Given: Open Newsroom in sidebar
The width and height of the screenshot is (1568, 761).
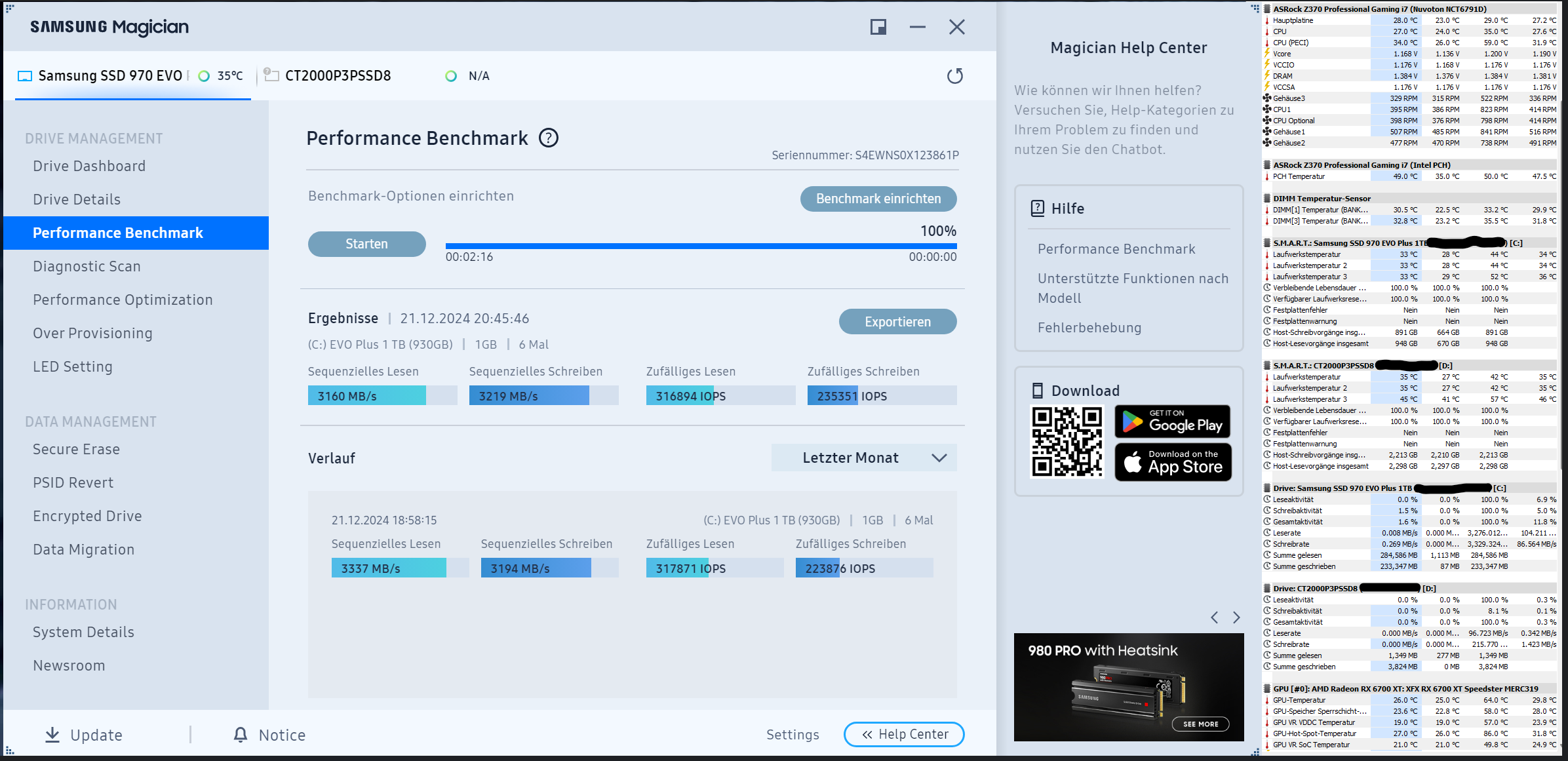Looking at the screenshot, I should [69, 665].
